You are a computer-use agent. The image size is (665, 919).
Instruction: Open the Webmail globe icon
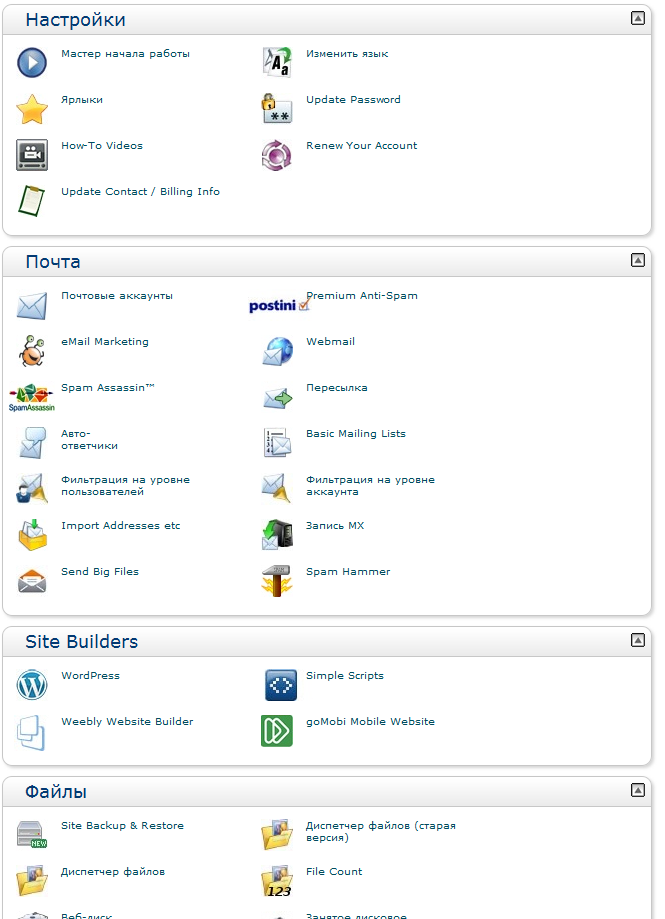(277, 351)
